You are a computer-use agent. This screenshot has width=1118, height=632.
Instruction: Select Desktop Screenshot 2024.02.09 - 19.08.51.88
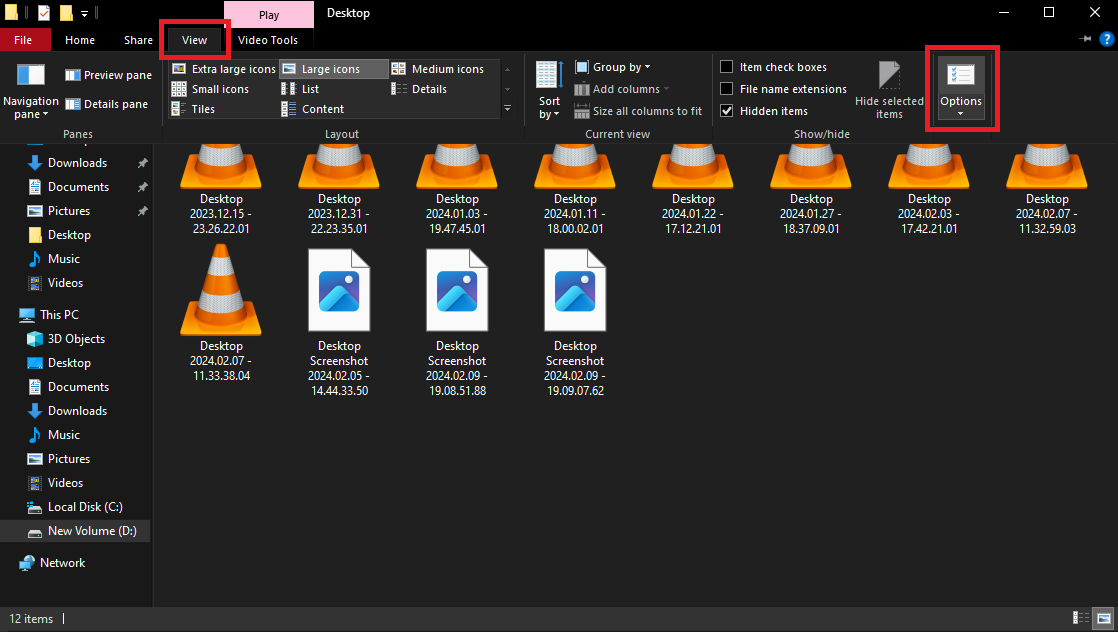point(457,321)
